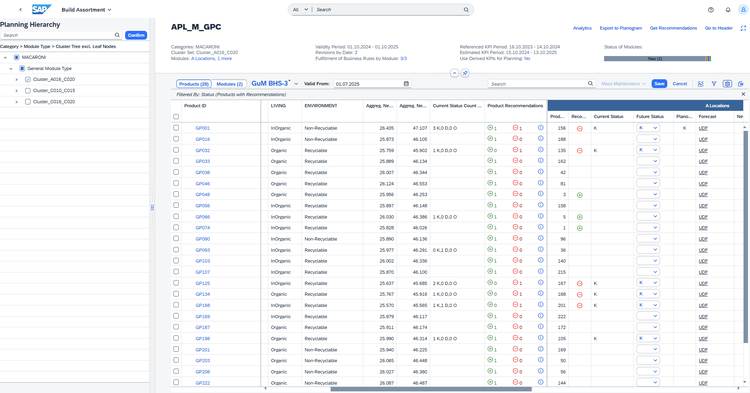Select the GP080 row checkbox
This screenshot has height=393, width=750.
176,239
